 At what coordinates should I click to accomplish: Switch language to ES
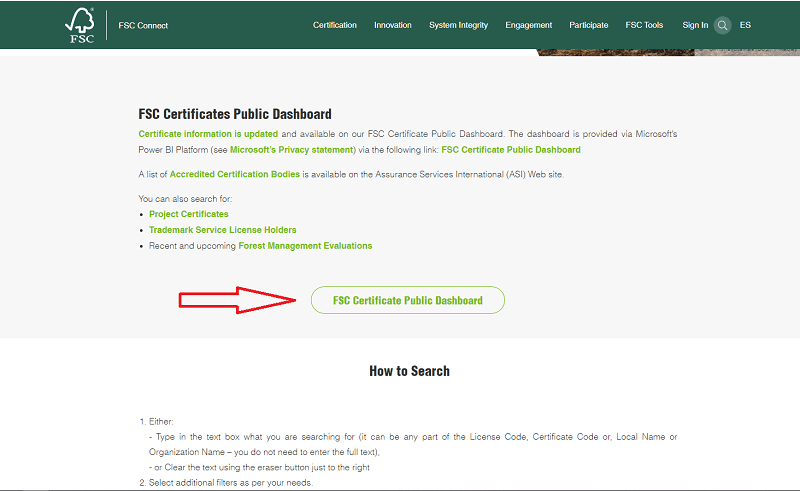point(745,25)
